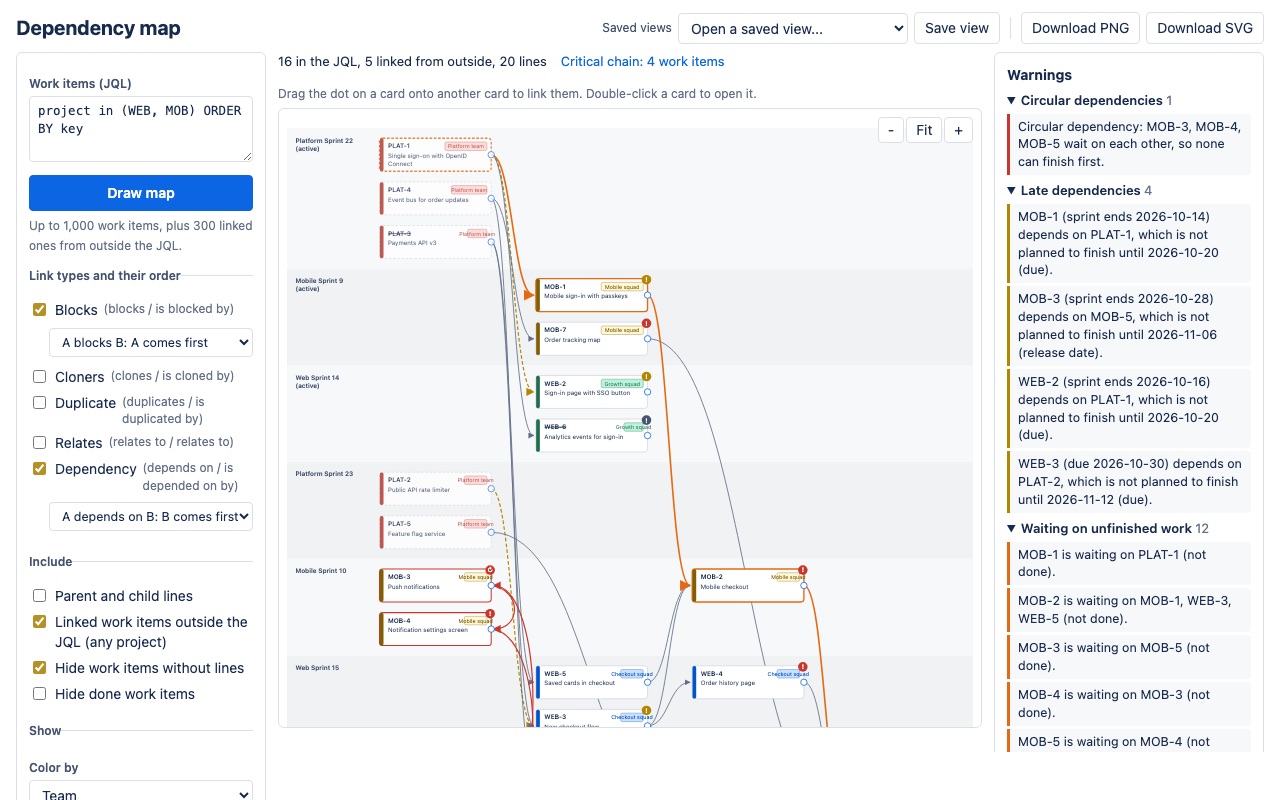Click the yellow warning badge on WEB-2
Screen dimensions: 1280x800
coord(647,377)
